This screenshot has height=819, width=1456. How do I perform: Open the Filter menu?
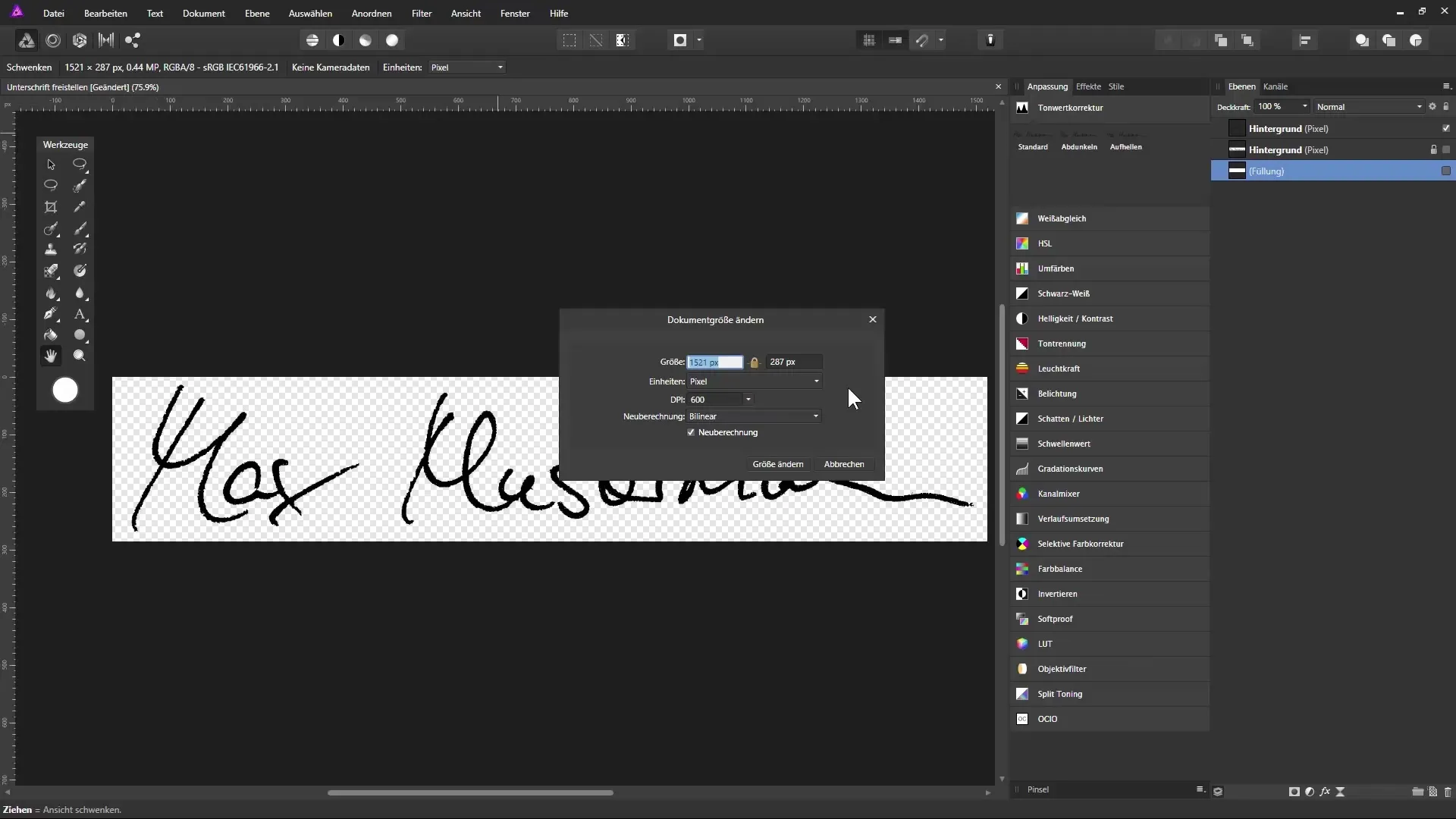[x=422, y=14]
